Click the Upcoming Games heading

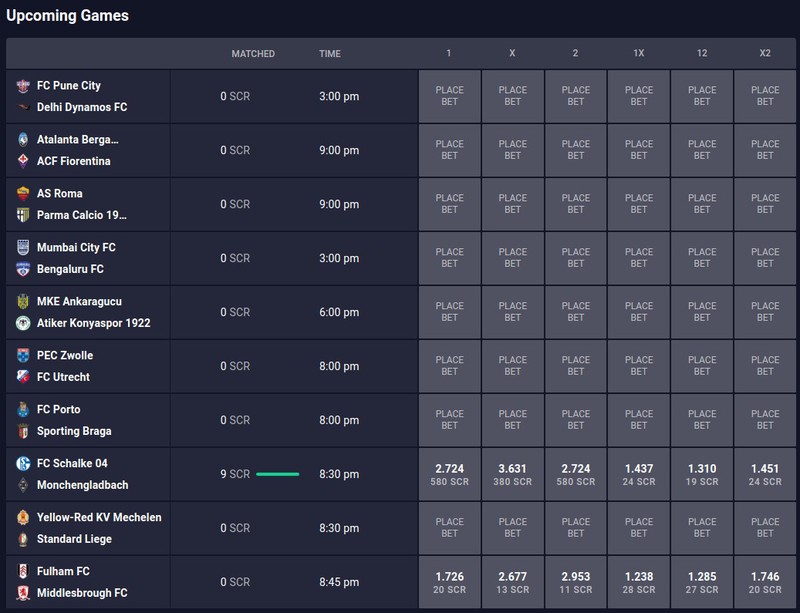67,16
